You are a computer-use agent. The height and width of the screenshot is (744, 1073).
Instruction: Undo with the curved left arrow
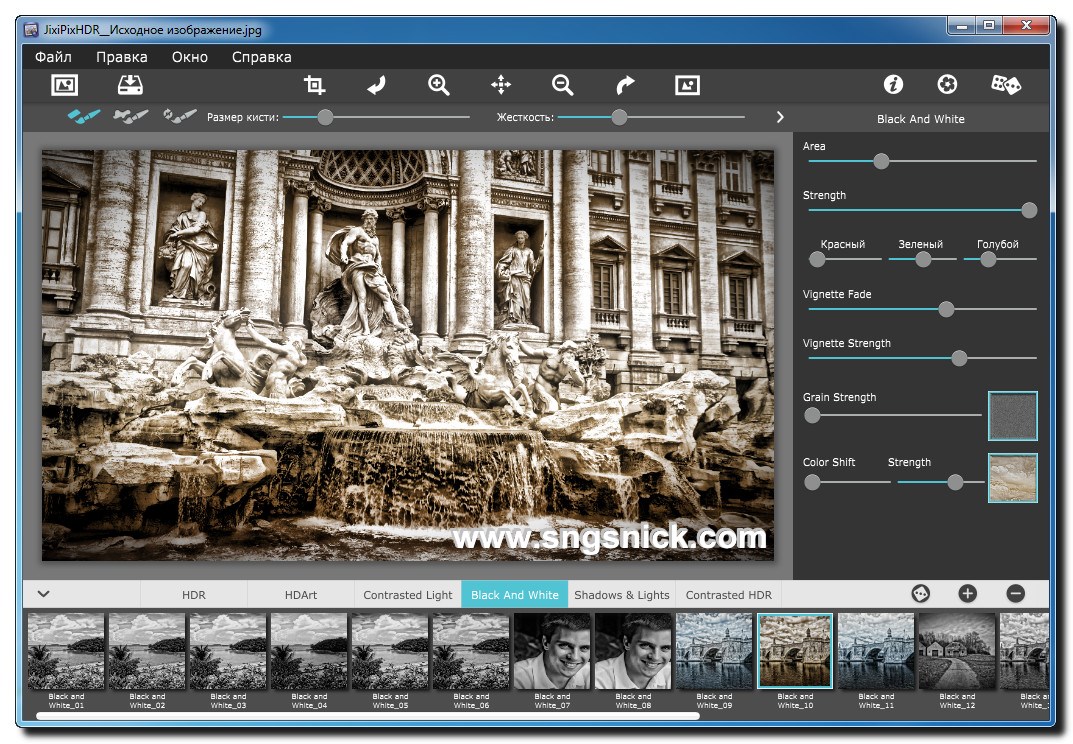376,85
